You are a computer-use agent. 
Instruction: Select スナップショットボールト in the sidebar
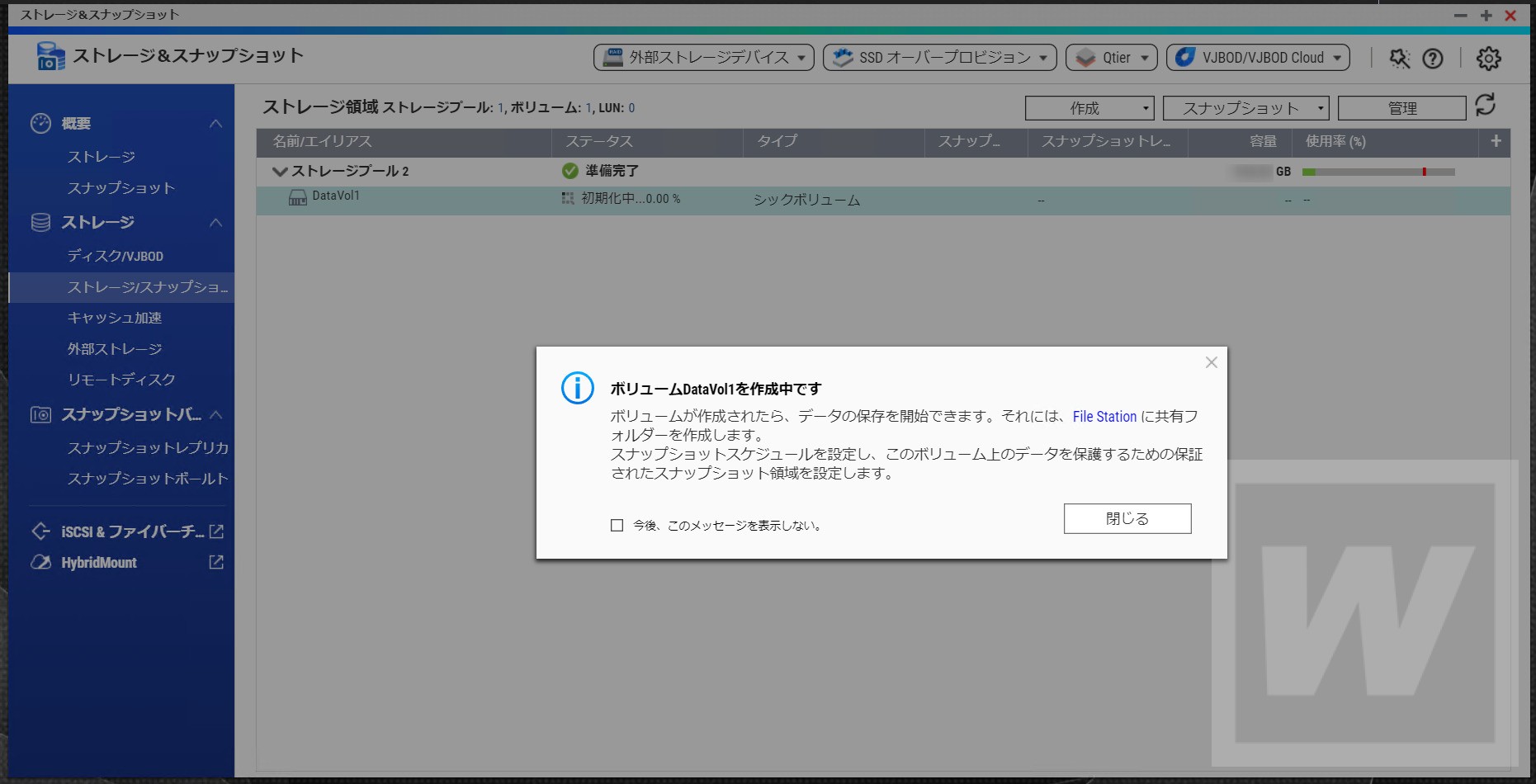point(148,479)
